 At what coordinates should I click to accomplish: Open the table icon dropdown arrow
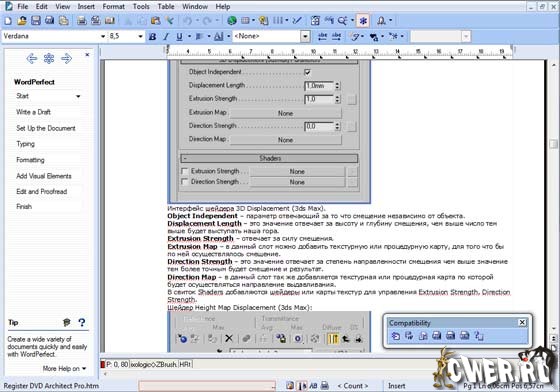click(253, 21)
